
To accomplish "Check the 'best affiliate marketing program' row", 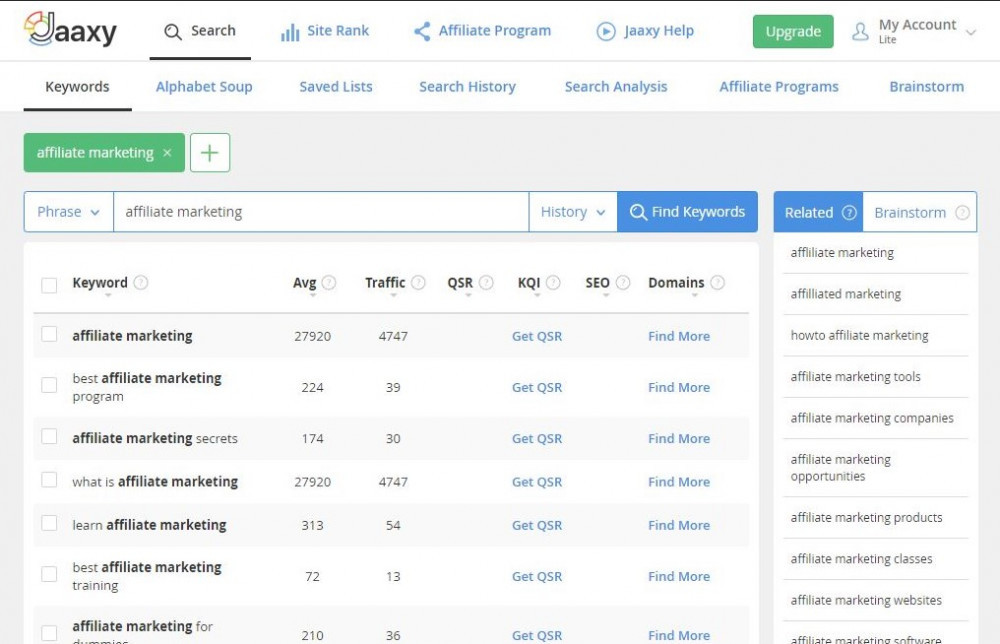I will tap(49, 385).
